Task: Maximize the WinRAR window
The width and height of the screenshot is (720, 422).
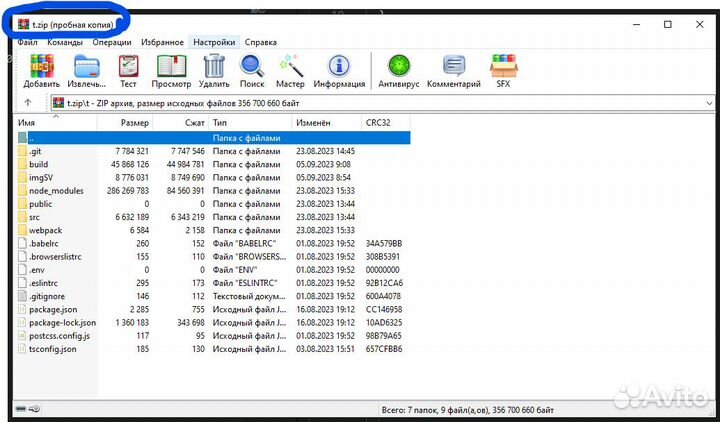Action: click(x=668, y=25)
